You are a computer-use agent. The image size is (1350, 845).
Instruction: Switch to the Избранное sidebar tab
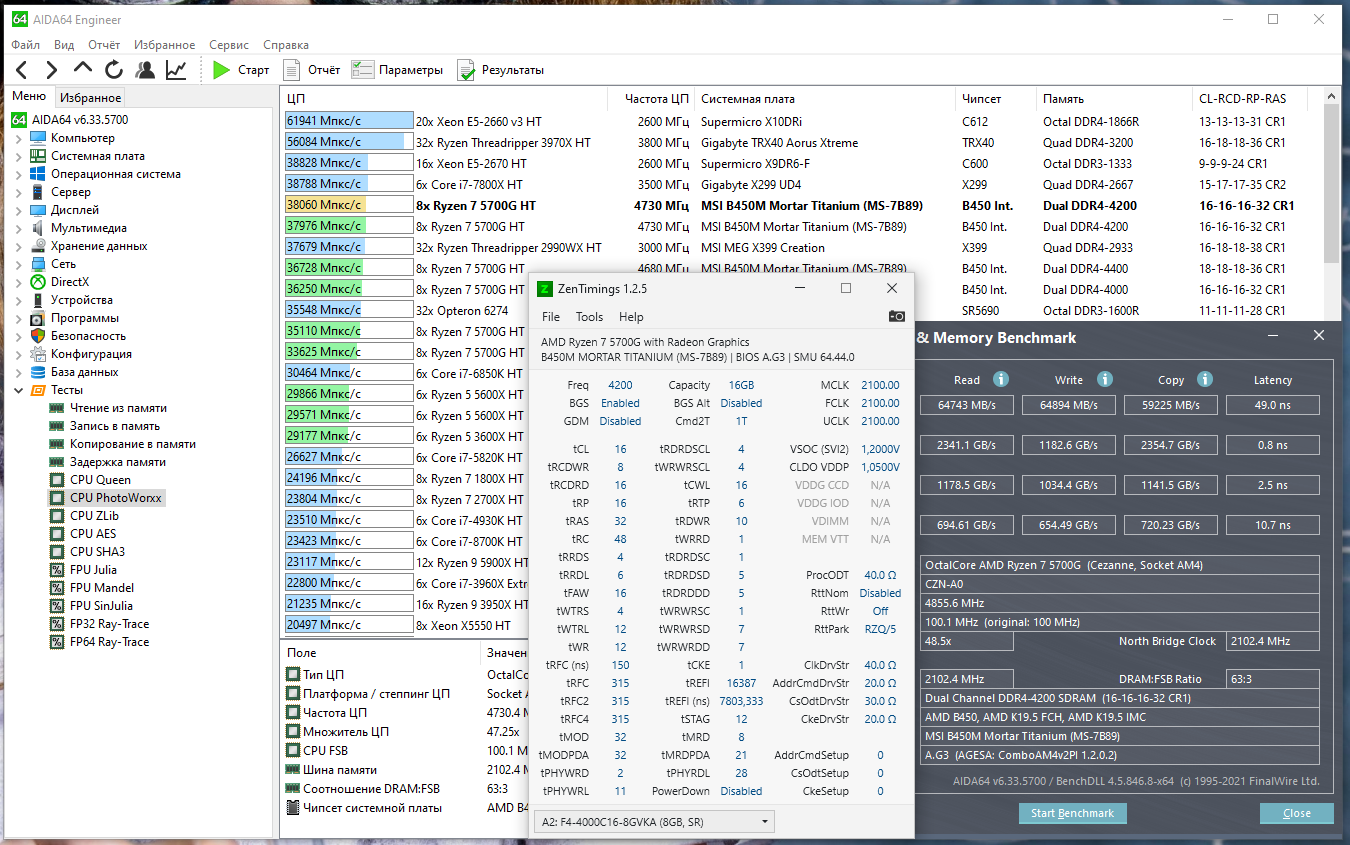[x=90, y=98]
